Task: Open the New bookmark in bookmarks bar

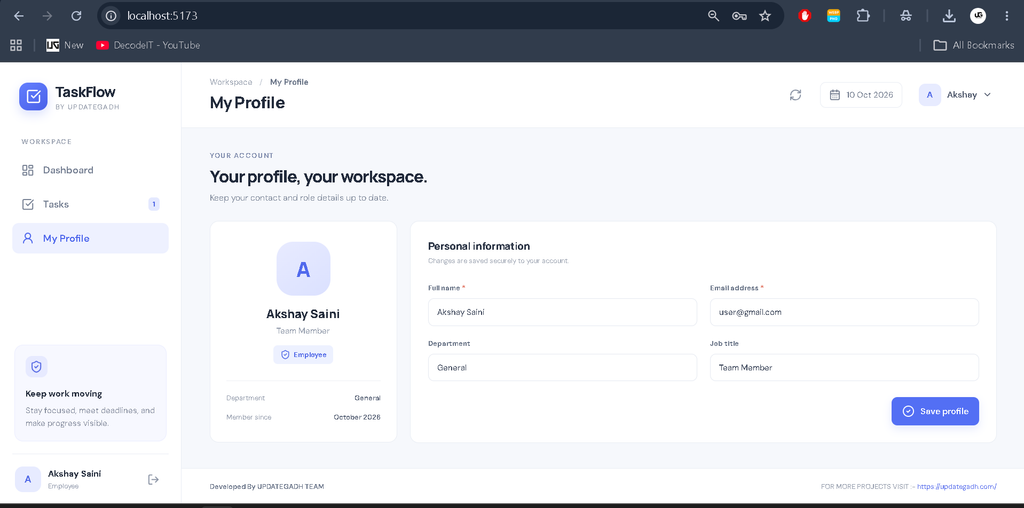Action: [x=65, y=45]
